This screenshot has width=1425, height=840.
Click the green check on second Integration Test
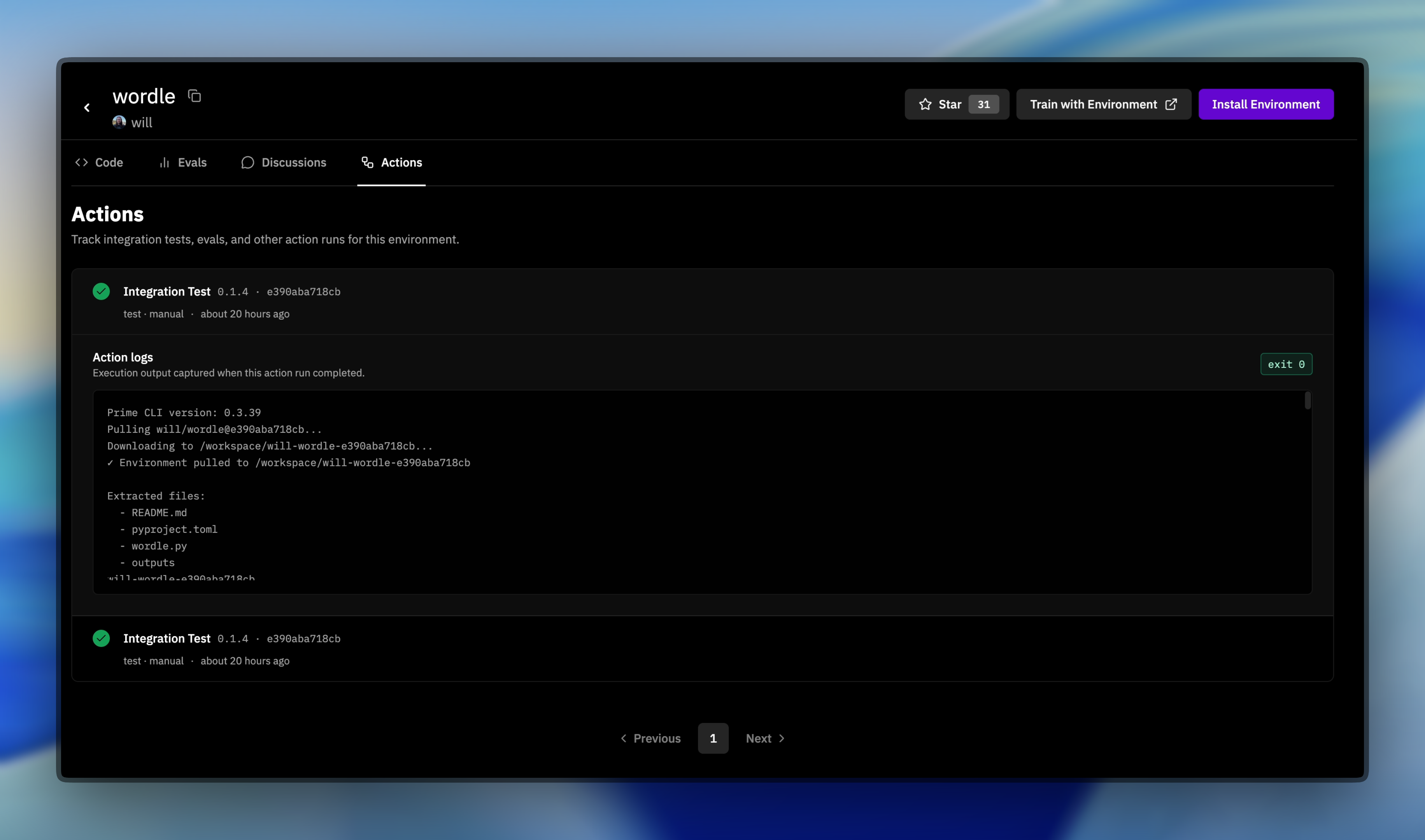point(101,639)
